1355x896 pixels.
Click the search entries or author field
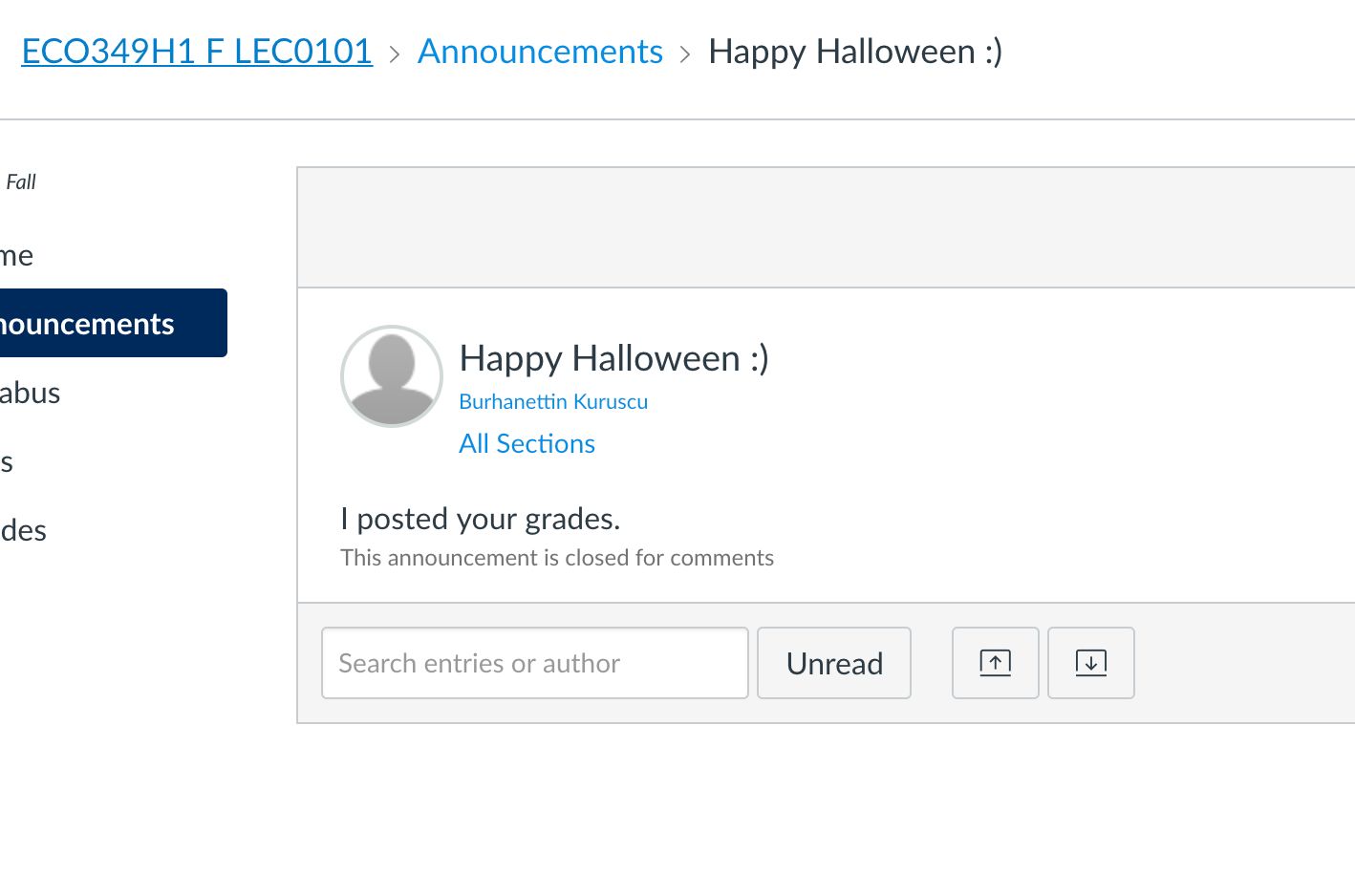(534, 663)
